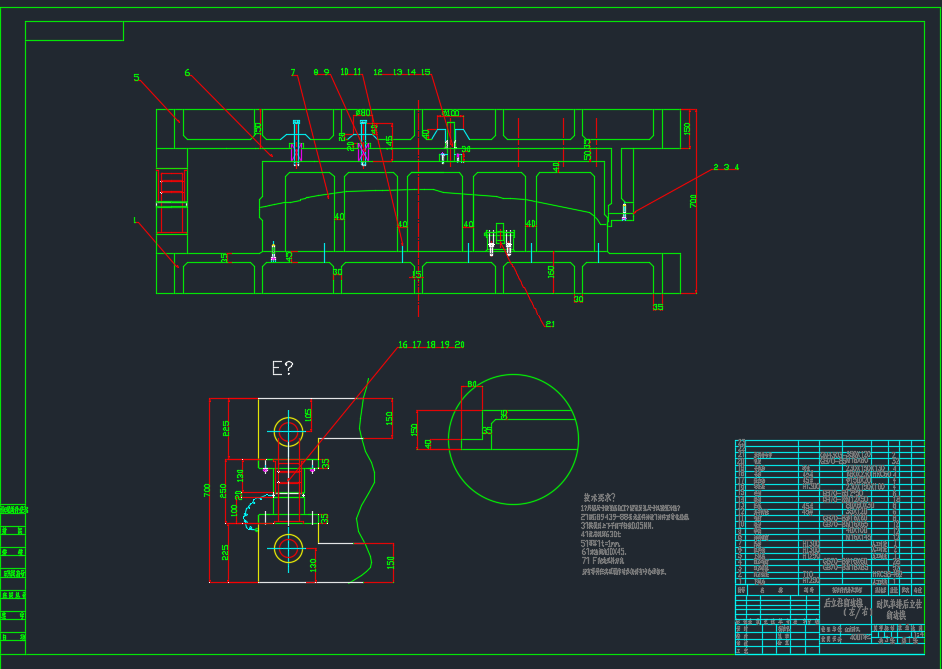
Task: Select the "2 3 4" balloon label
Action: 725,167
